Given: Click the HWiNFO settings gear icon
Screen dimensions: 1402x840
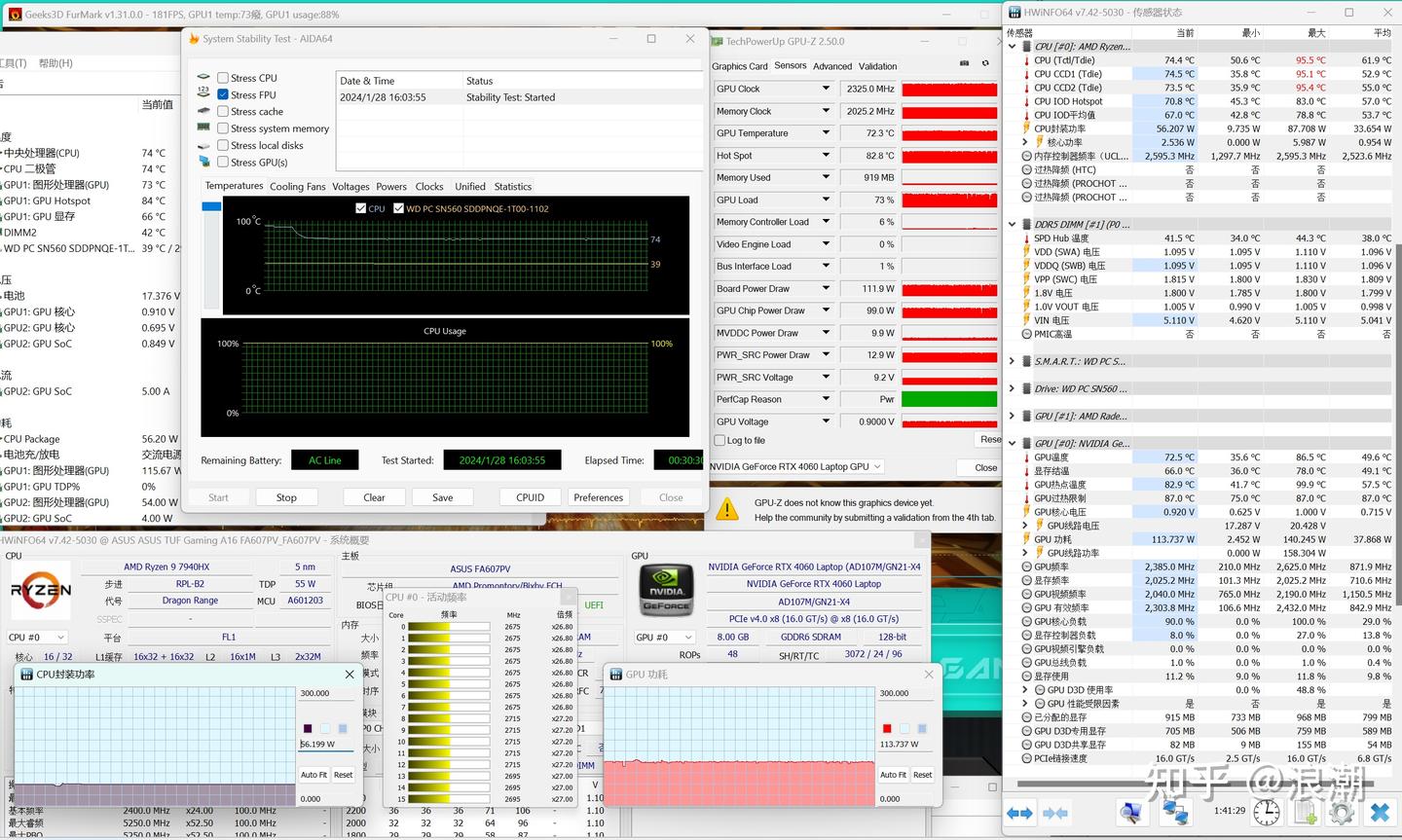Looking at the screenshot, I should point(1341,813).
